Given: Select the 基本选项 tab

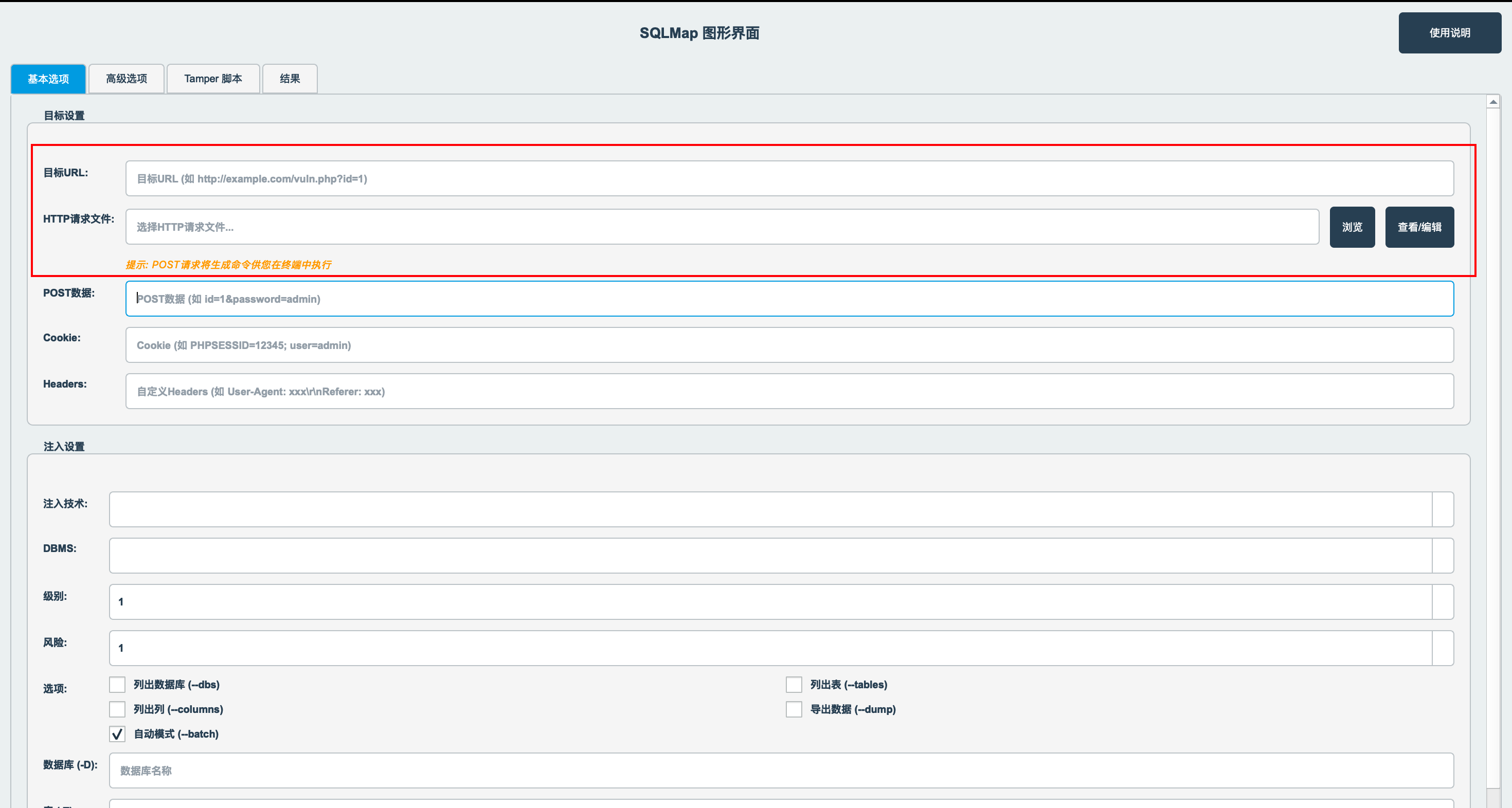Looking at the screenshot, I should coord(48,79).
